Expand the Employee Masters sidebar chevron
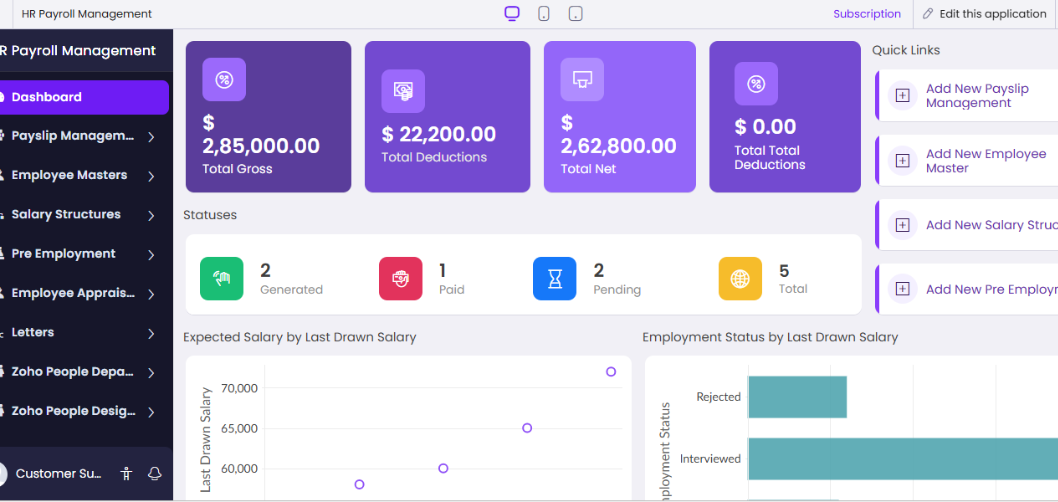 [x=151, y=176]
